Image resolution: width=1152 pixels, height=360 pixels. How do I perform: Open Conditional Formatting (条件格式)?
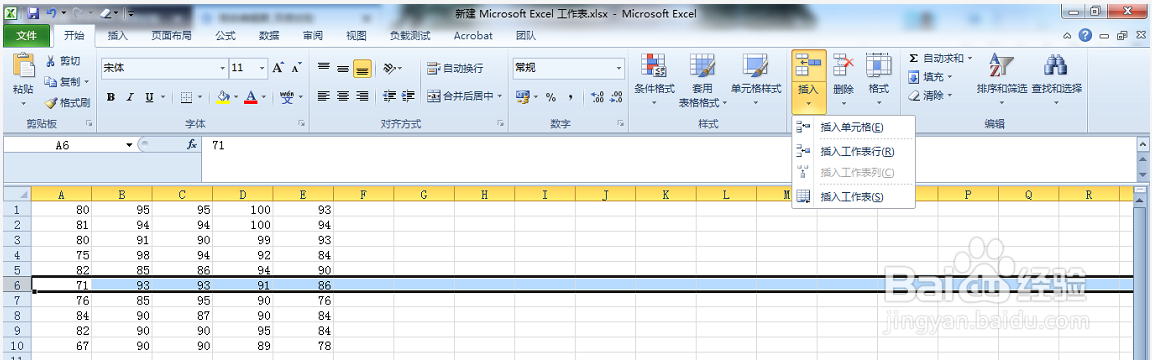(654, 80)
